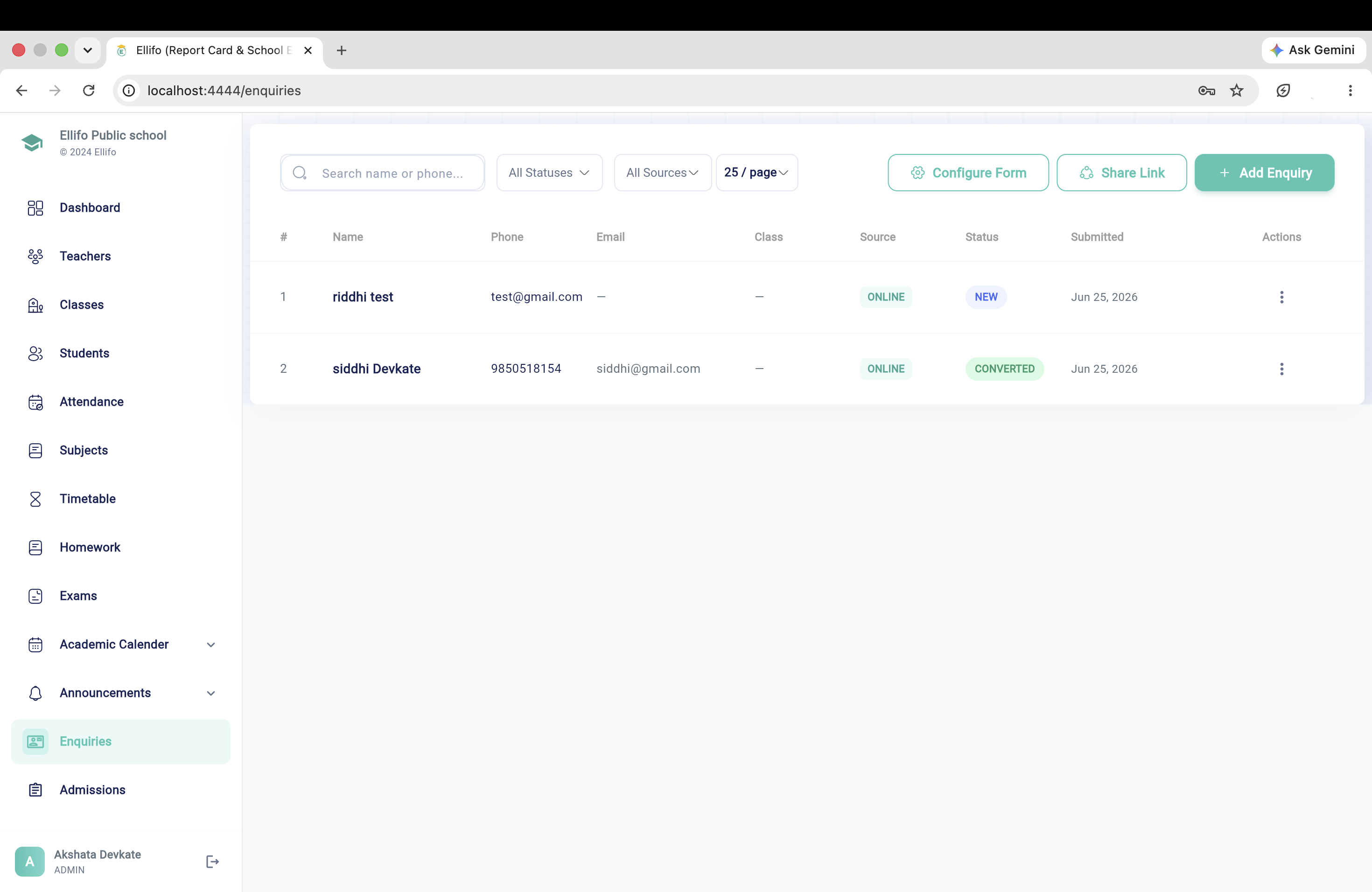Click the Status column header
Screen dimensions: 1372x892
coord(981,237)
